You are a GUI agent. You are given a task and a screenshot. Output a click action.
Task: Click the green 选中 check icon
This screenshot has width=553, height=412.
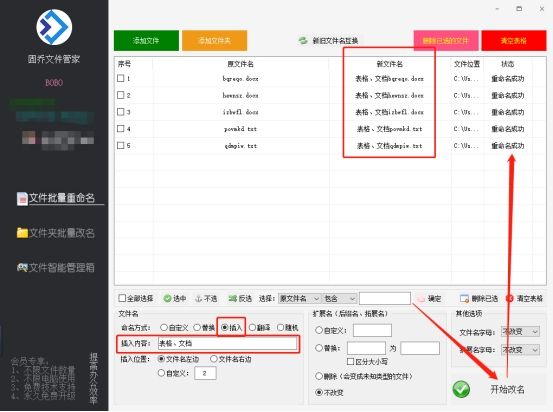click(x=167, y=298)
